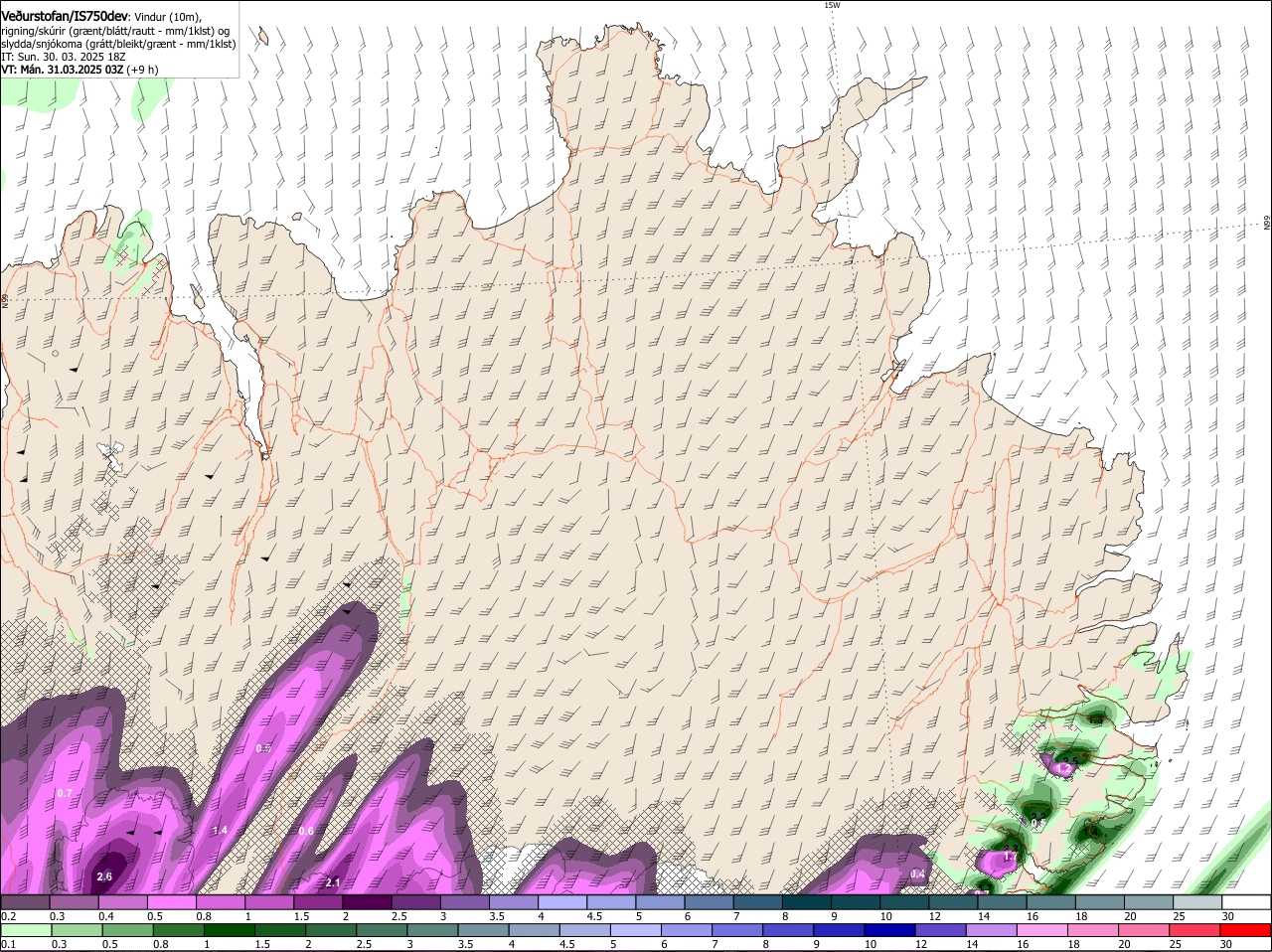Click the light pink 16 swatch, lower legend
This screenshot has width=1272, height=952.
click(x=1044, y=930)
